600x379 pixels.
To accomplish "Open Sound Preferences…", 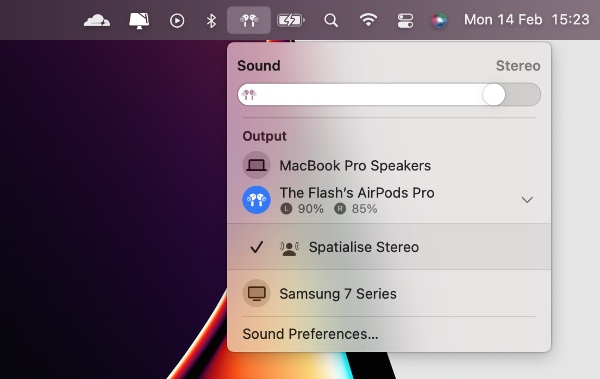I will point(310,334).
